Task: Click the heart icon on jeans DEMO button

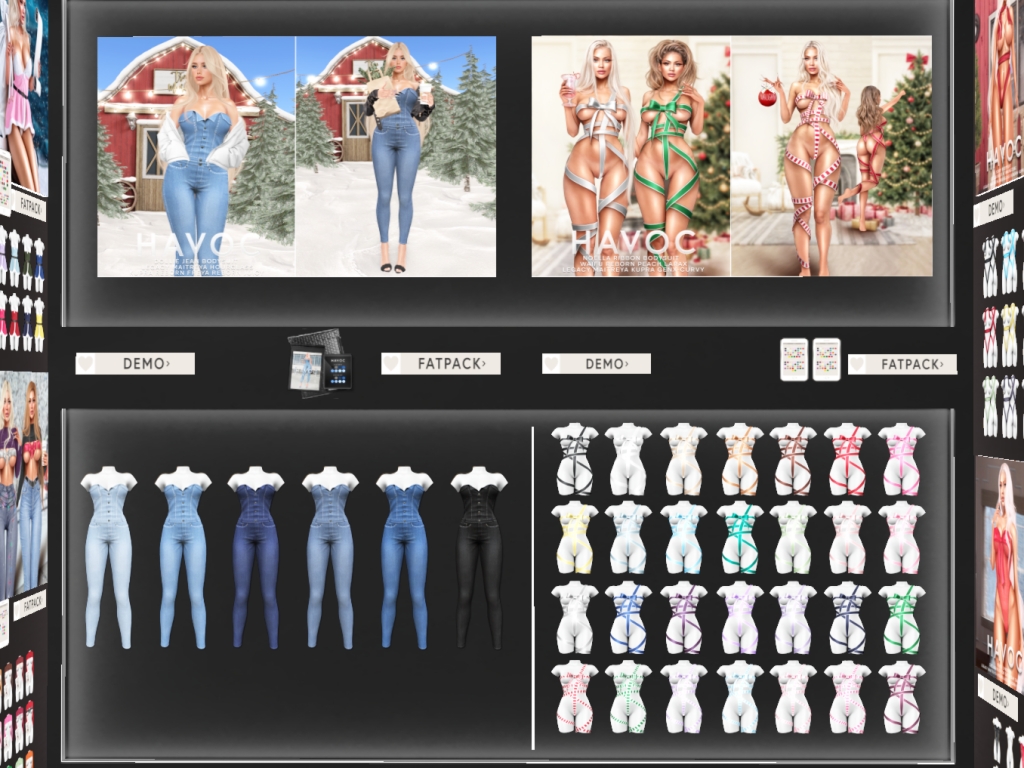Action: 87,364
